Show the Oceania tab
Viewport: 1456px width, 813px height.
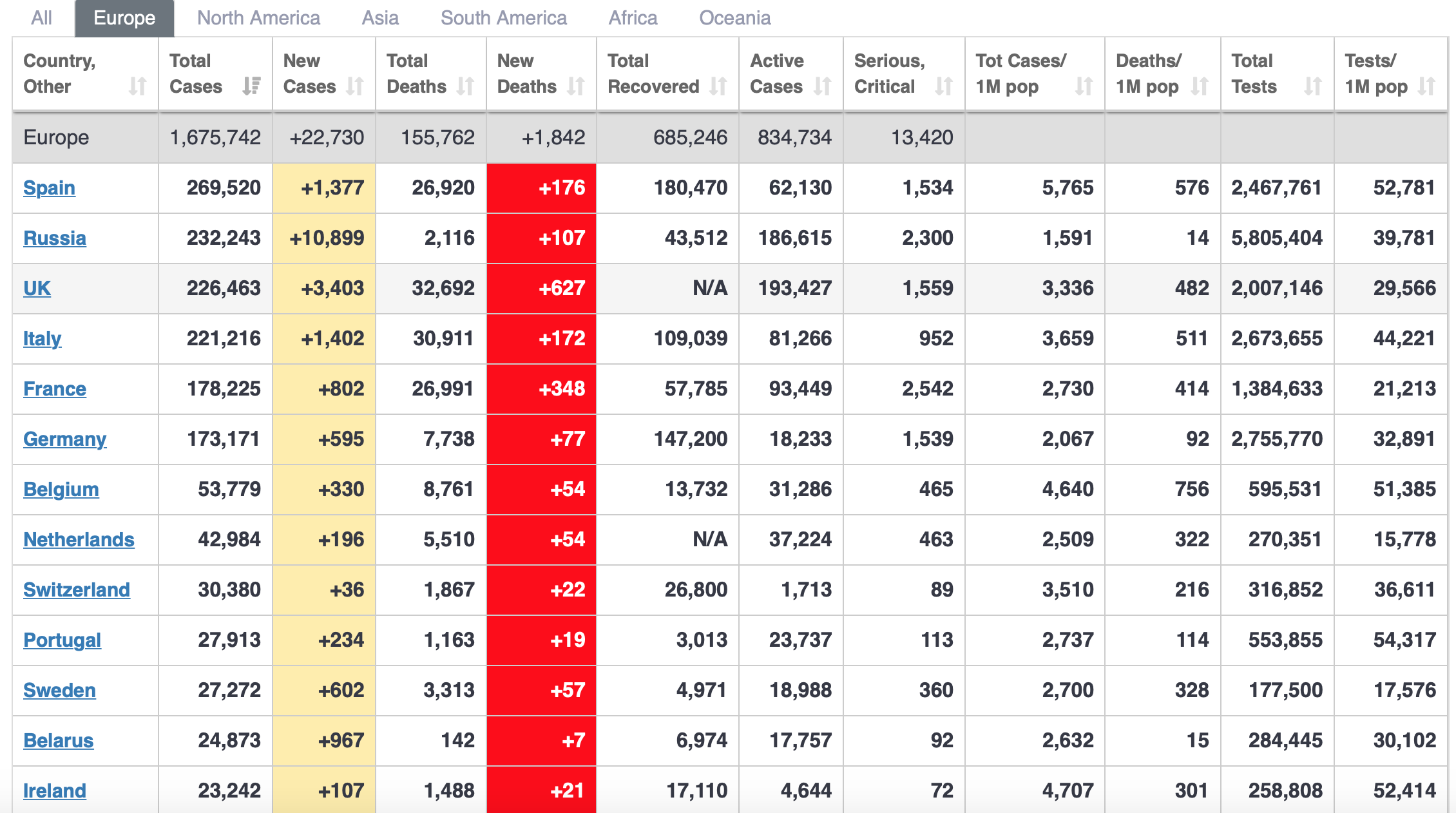tap(734, 18)
